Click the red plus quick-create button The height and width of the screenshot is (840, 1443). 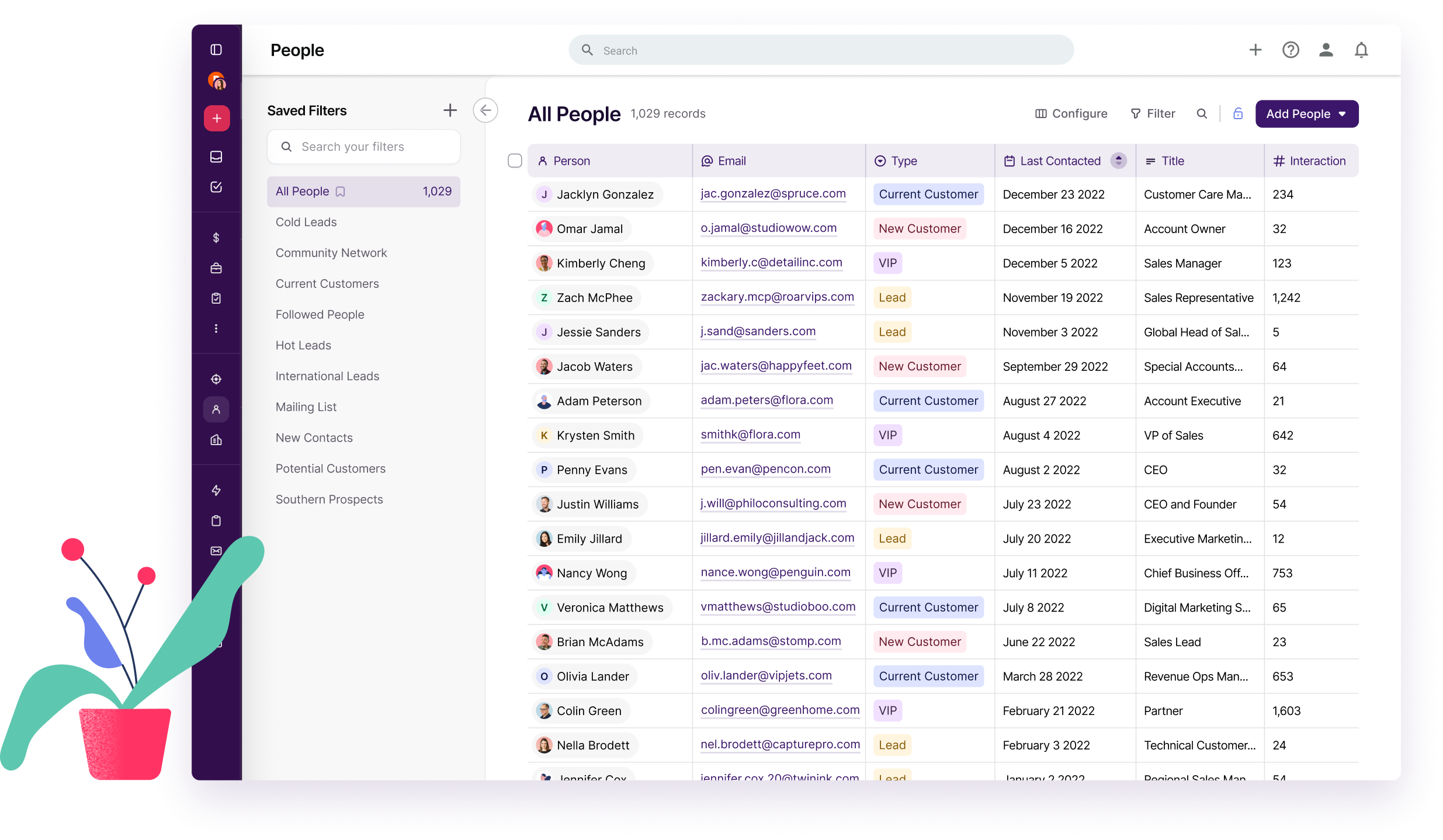tap(216, 118)
